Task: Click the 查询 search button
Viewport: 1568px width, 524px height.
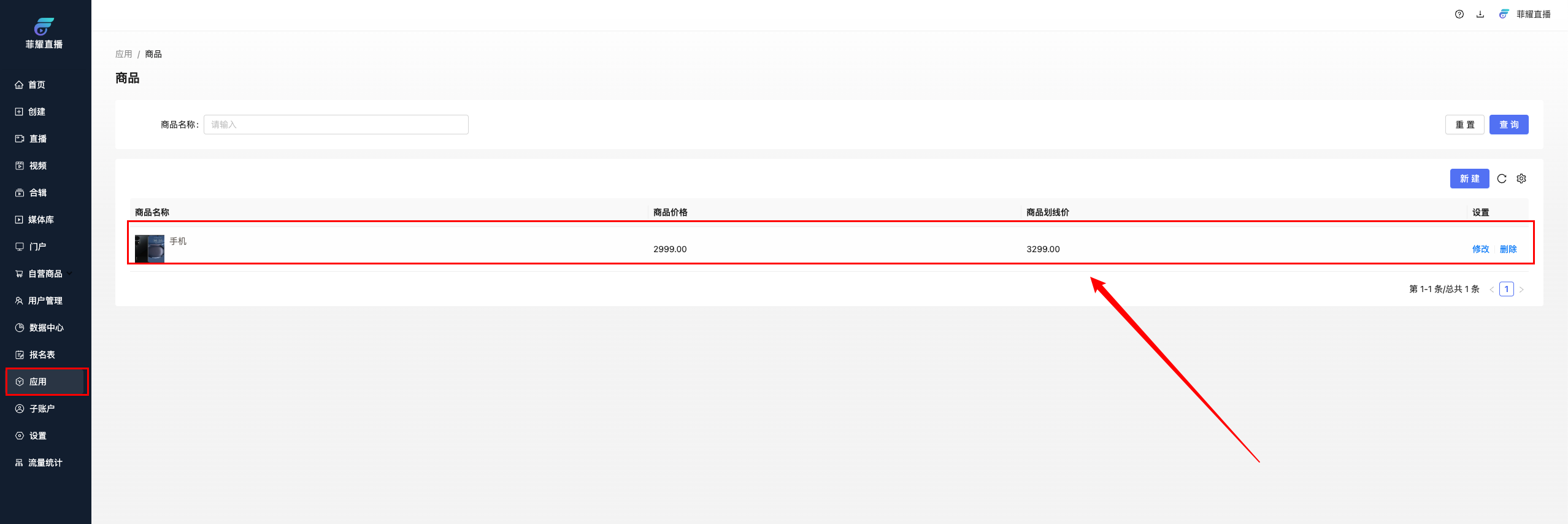Action: click(x=1508, y=125)
